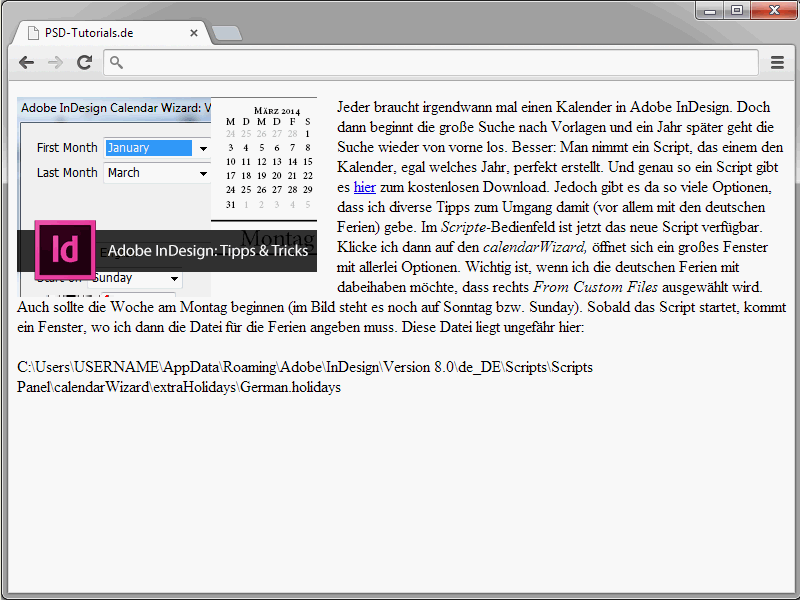Select the PSD-Tutorials.de tab
The image size is (800, 600).
[x=110, y=33]
